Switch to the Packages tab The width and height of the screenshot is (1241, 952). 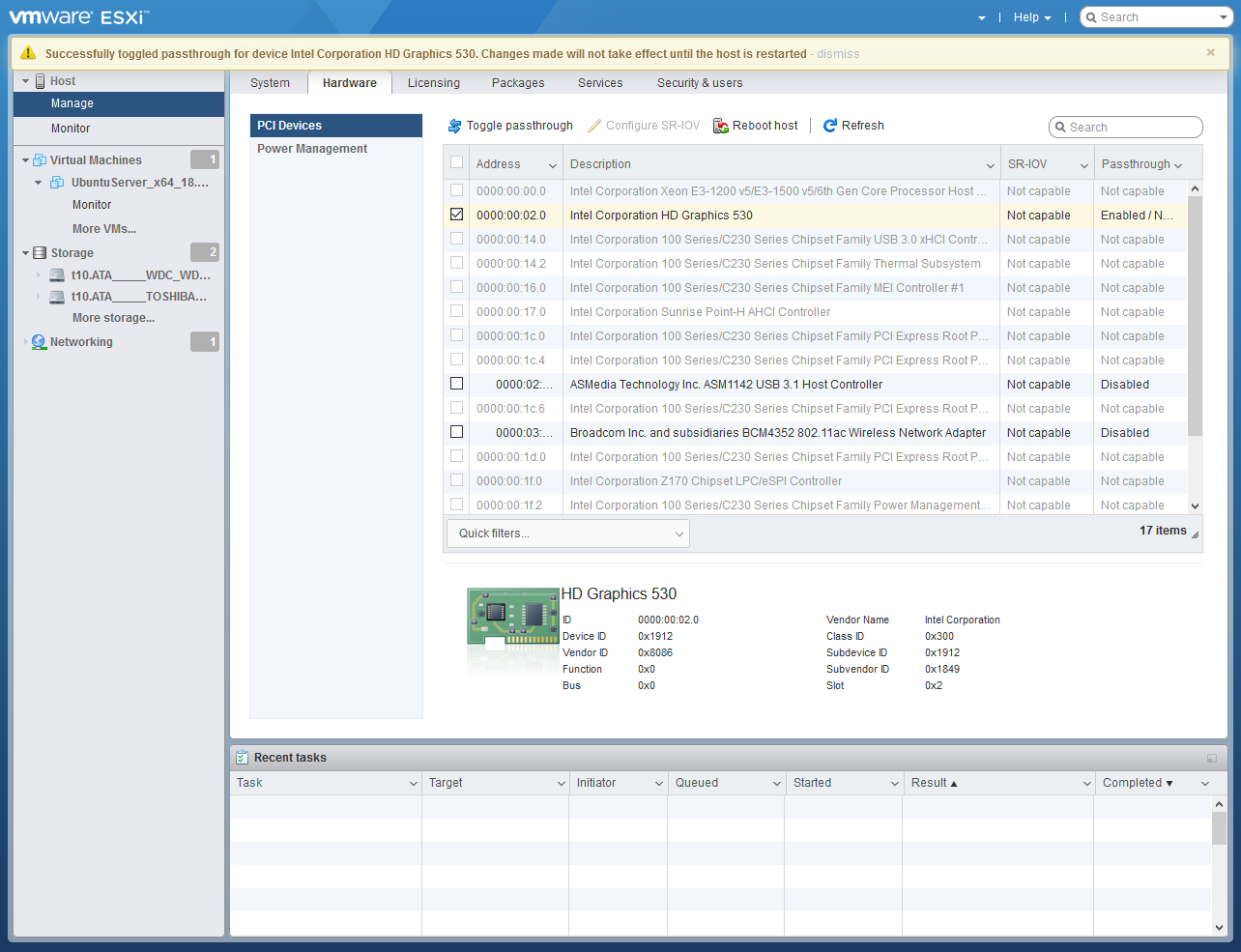[x=518, y=83]
